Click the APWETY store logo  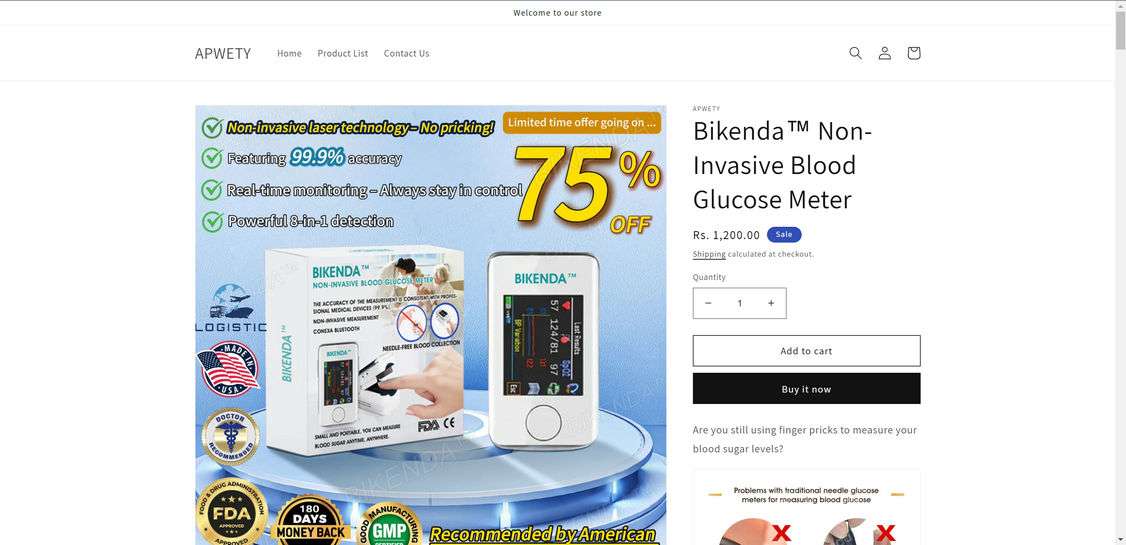click(223, 53)
